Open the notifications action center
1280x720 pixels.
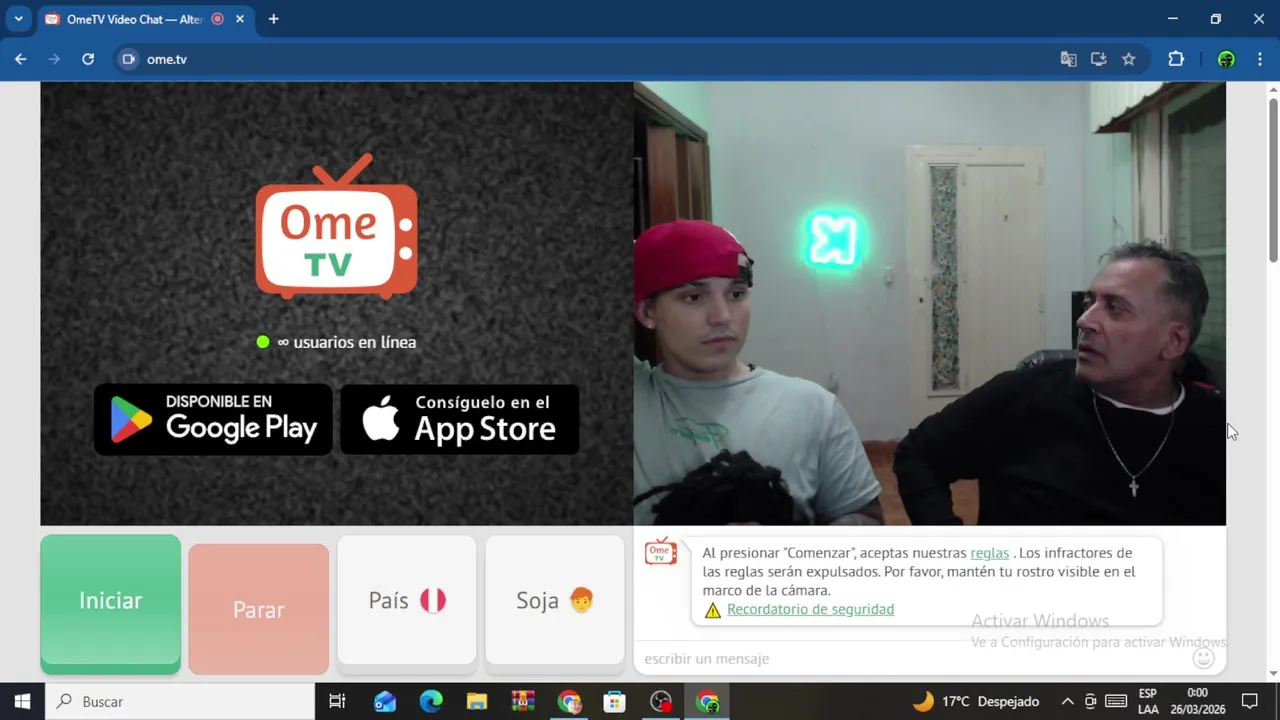(x=1249, y=701)
